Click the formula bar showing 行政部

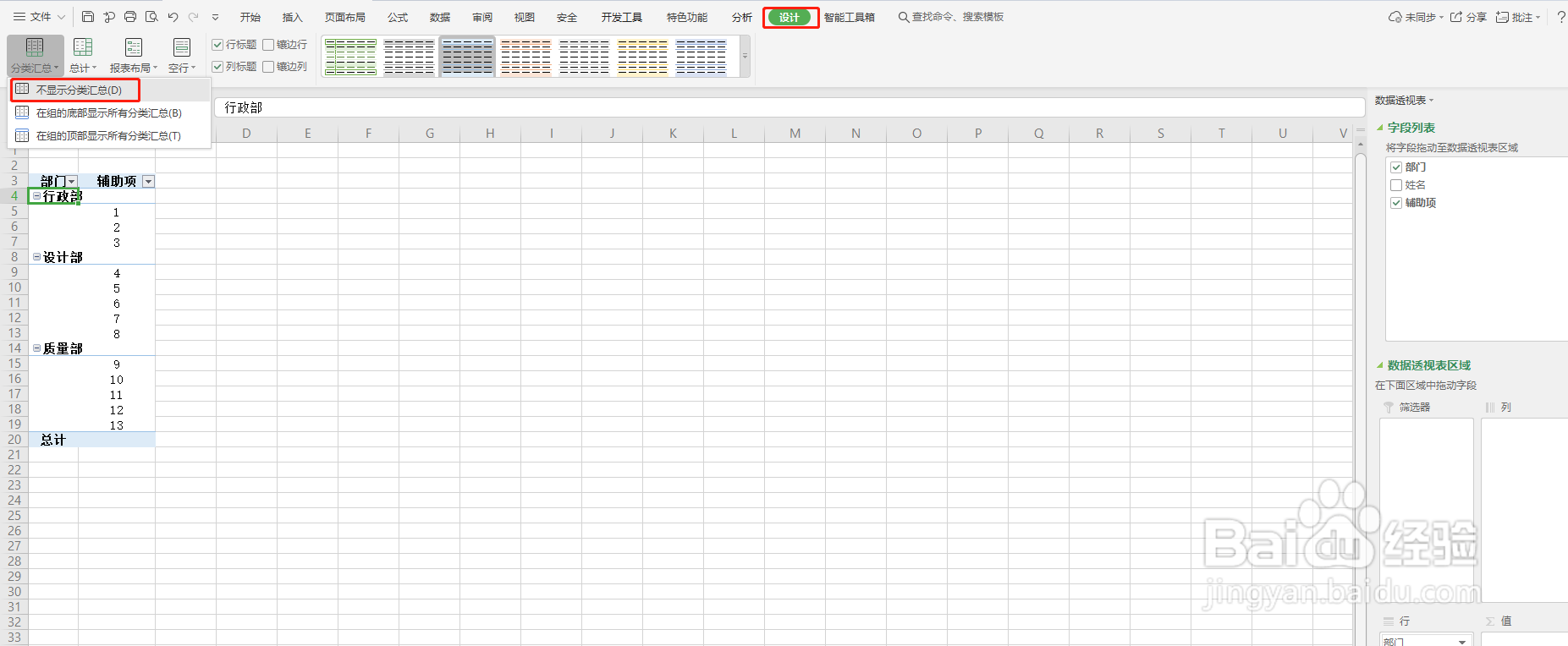[x=790, y=107]
